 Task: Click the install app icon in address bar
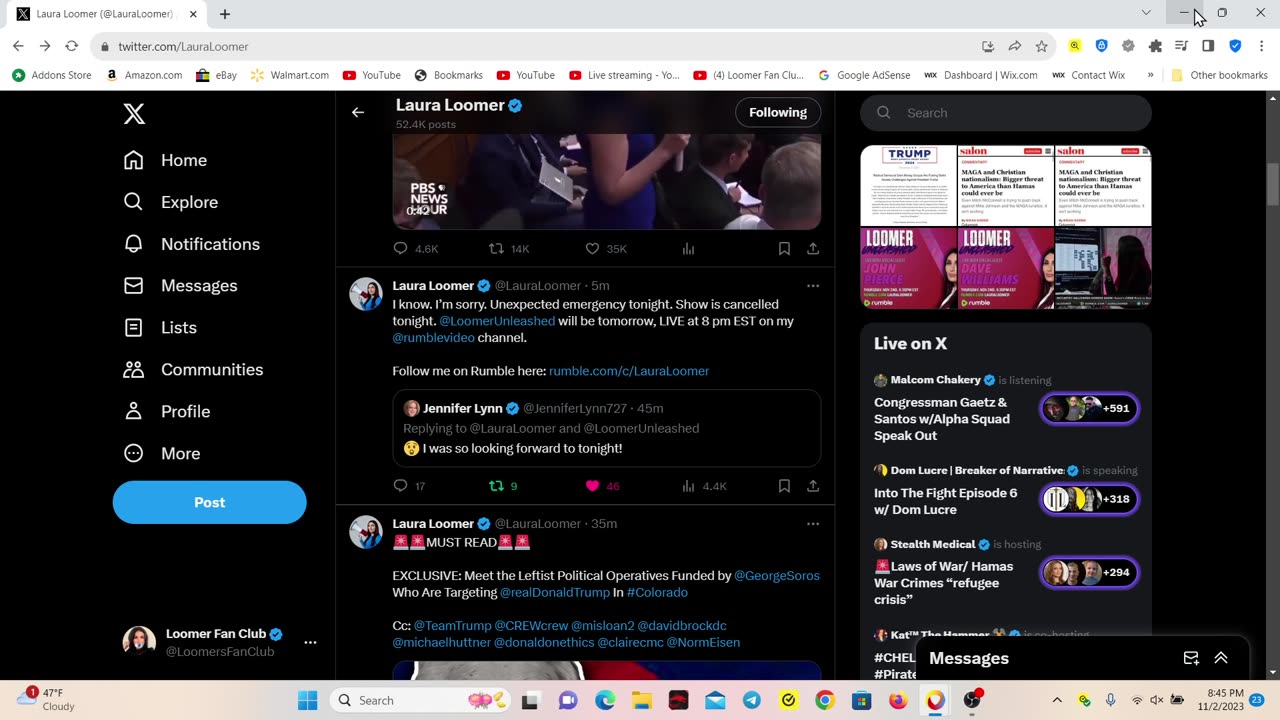point(988,46)
